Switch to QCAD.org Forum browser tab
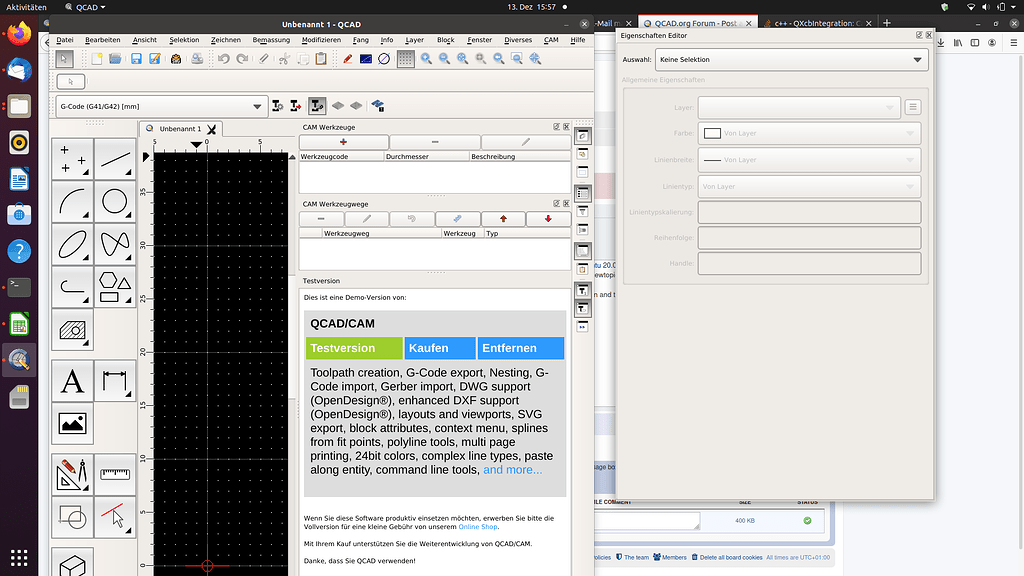 (696, 23)
